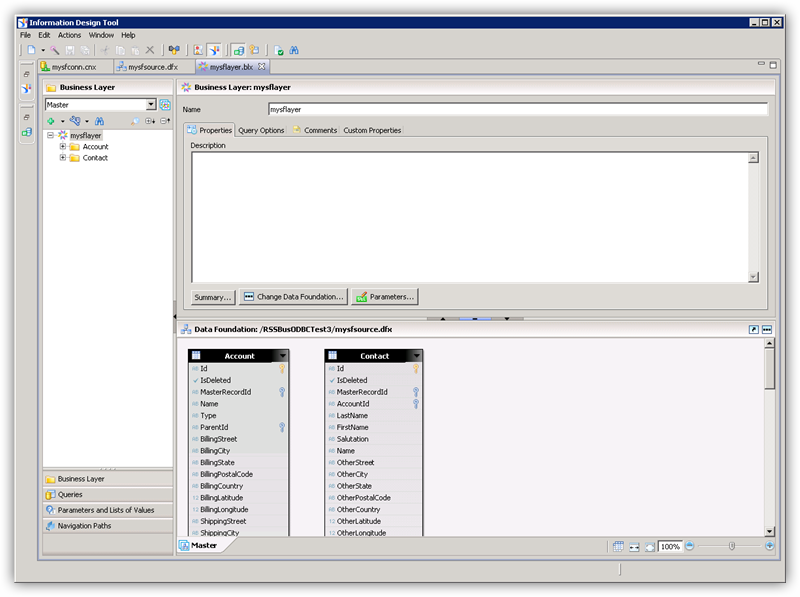This screenshot has width=800, height=597.
Task: Click the wrench options icon in Business Layer toolbar
Action: tap(75, 120)
